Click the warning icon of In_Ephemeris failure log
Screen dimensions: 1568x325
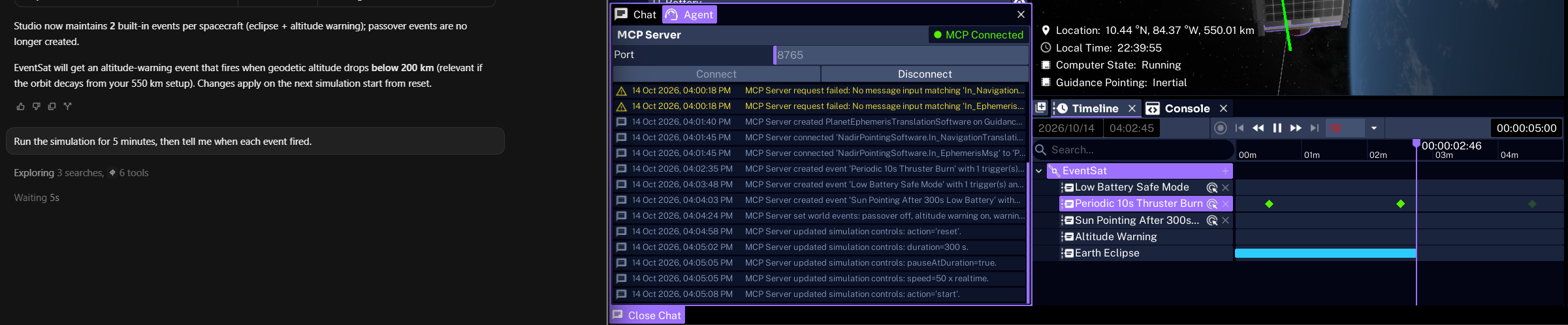621,106
